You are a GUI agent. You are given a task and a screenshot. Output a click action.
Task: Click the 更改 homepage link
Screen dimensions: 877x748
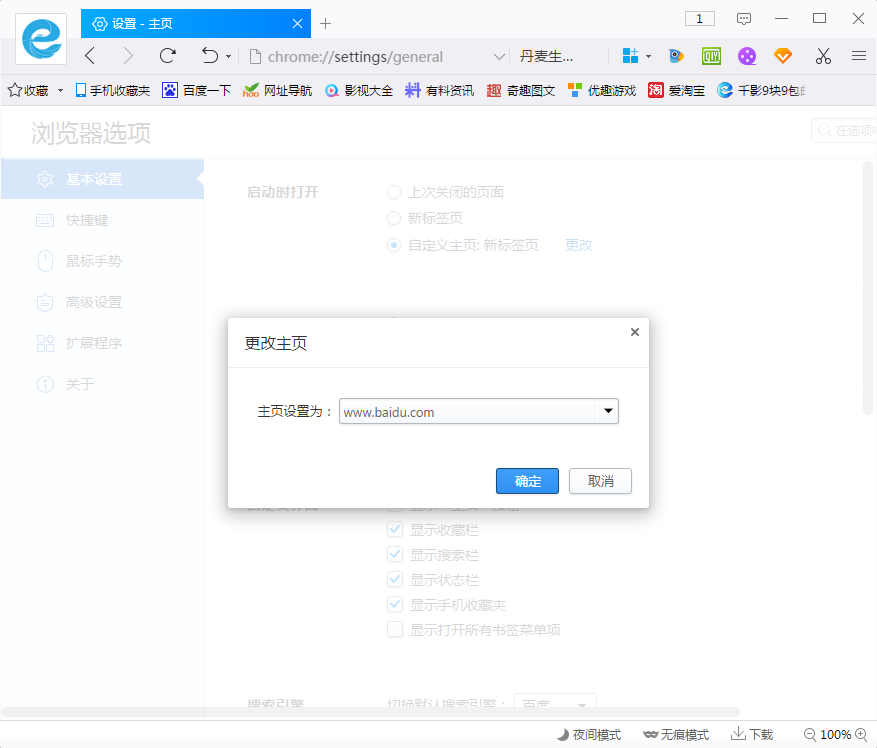point(578,244)
